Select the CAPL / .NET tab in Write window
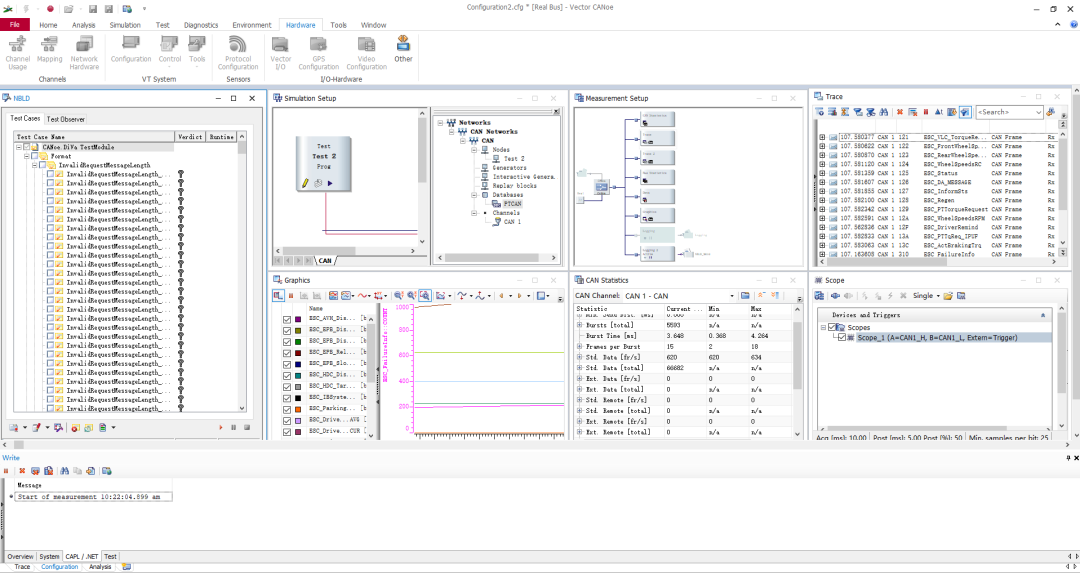Image resolution: width=1080 pixels, height=574 pixels. (82, 556)
